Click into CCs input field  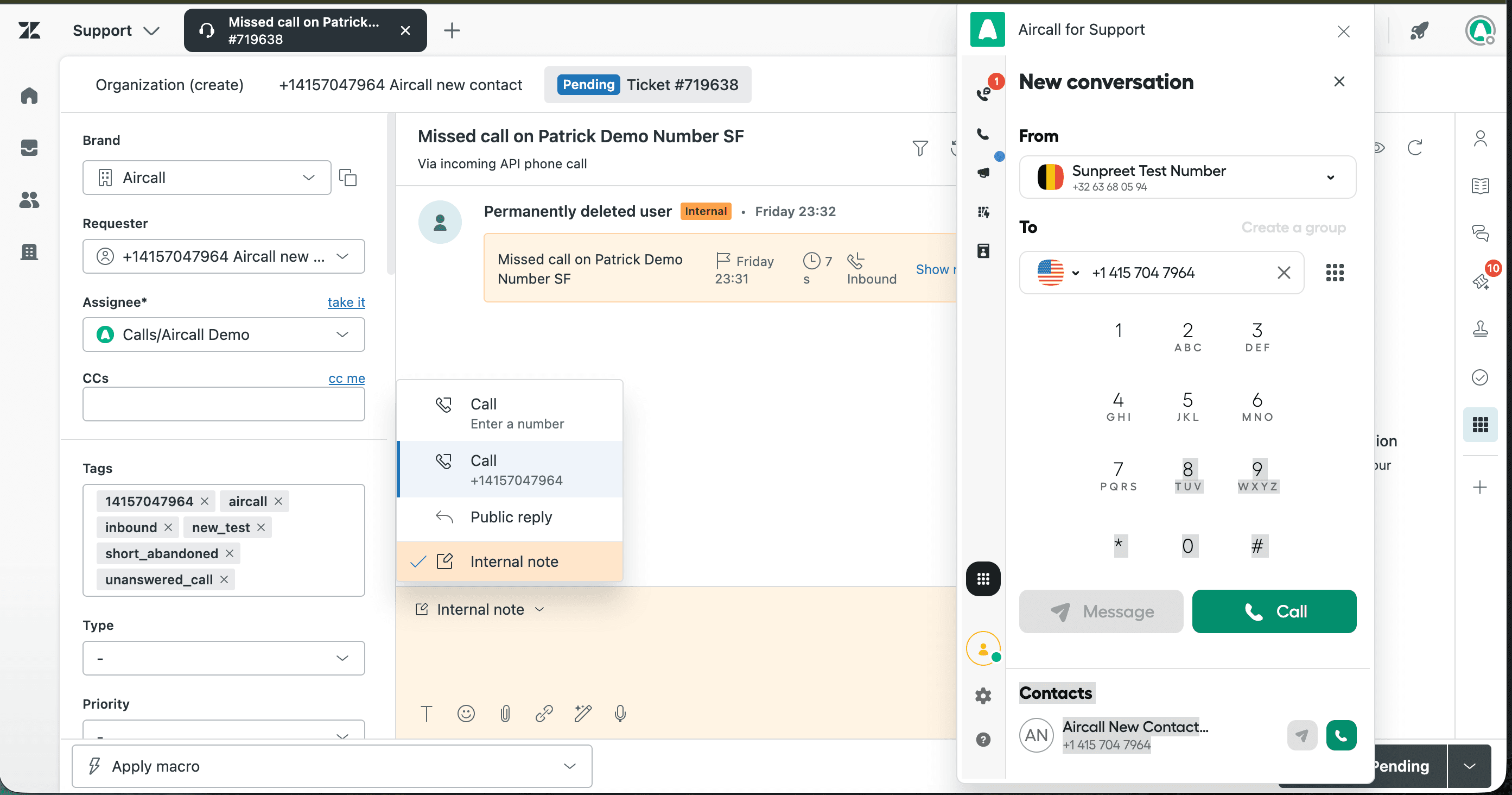click(x=224, y=404)
